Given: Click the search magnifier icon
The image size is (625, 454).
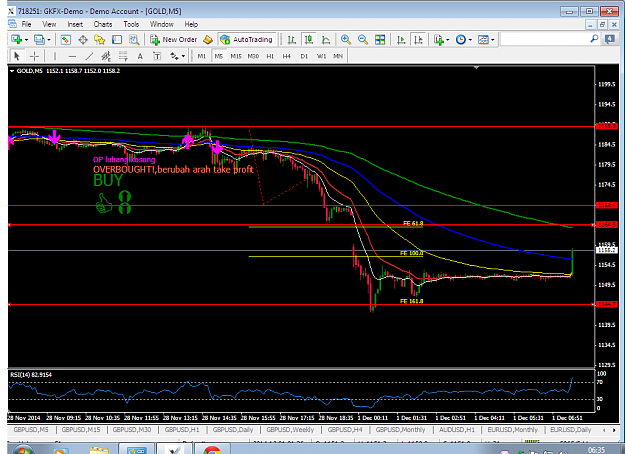Looking at the screenshot, I should tap(594, 39).
